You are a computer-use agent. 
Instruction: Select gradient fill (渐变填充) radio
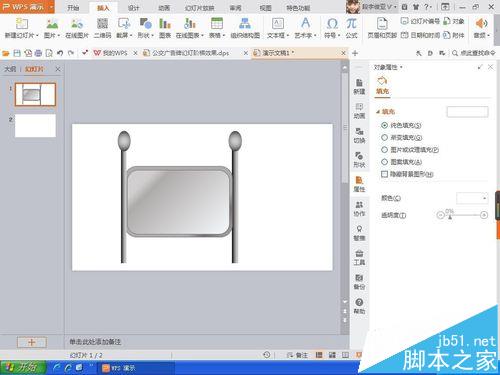click(384, 137)
